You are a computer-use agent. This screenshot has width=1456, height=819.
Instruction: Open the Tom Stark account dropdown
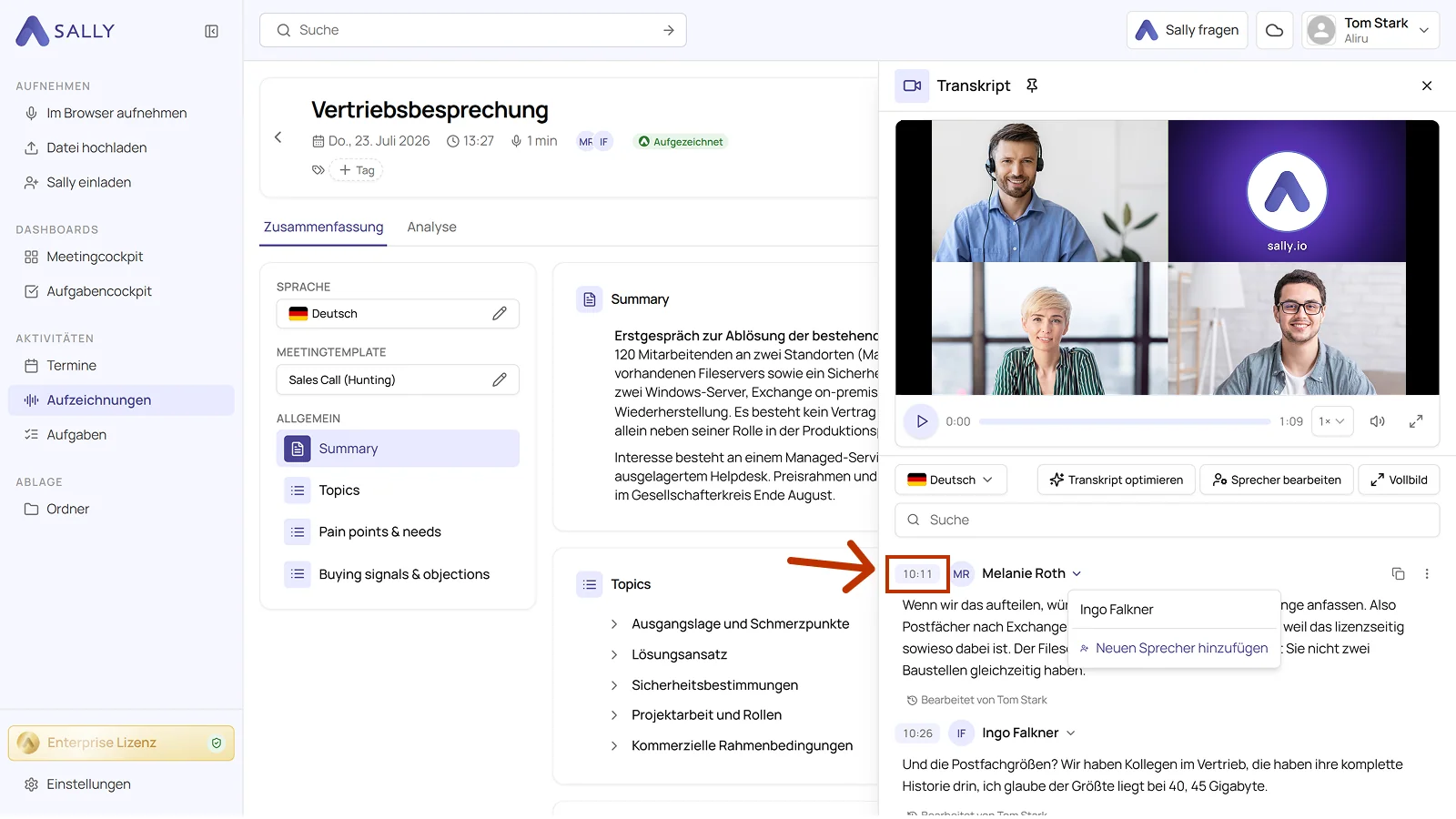coord(1370,30)
